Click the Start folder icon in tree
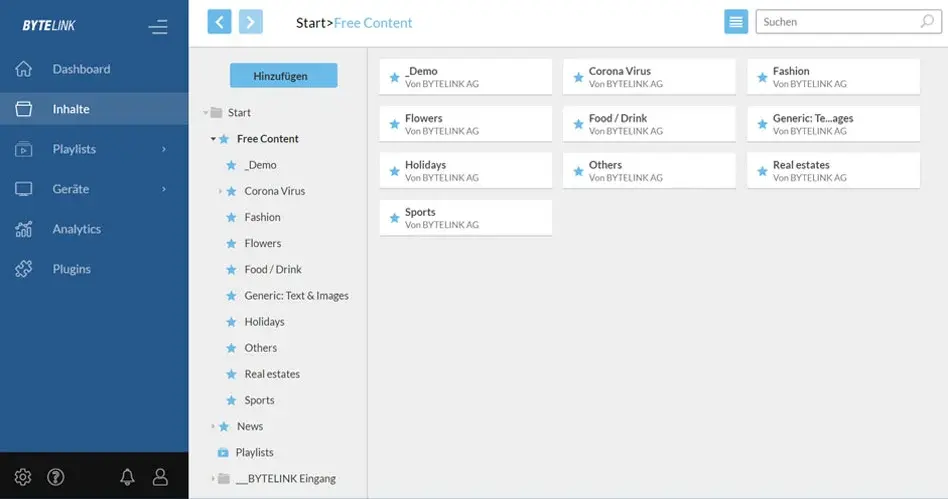This screenshot has height=499, width=948. [216, 113]
